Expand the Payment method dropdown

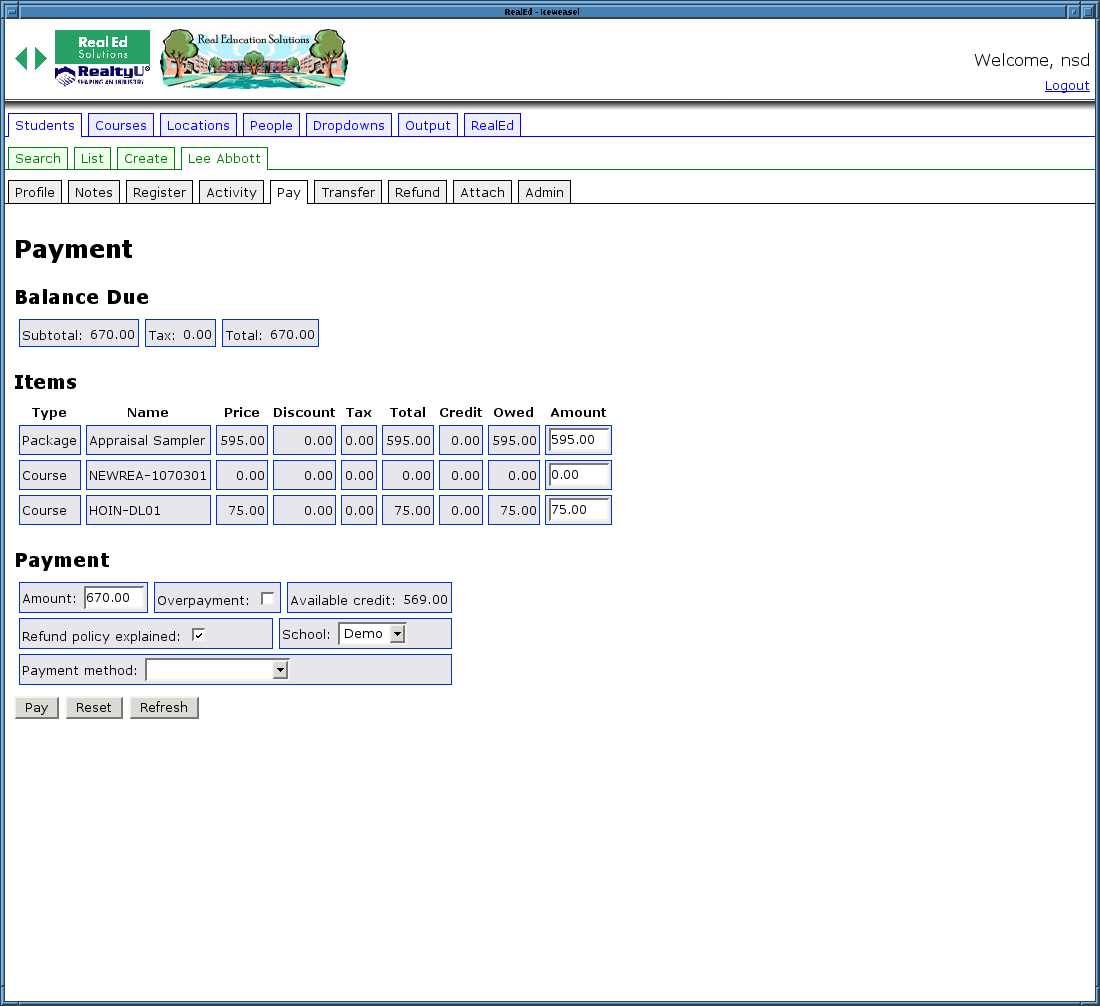coord(217,670)
